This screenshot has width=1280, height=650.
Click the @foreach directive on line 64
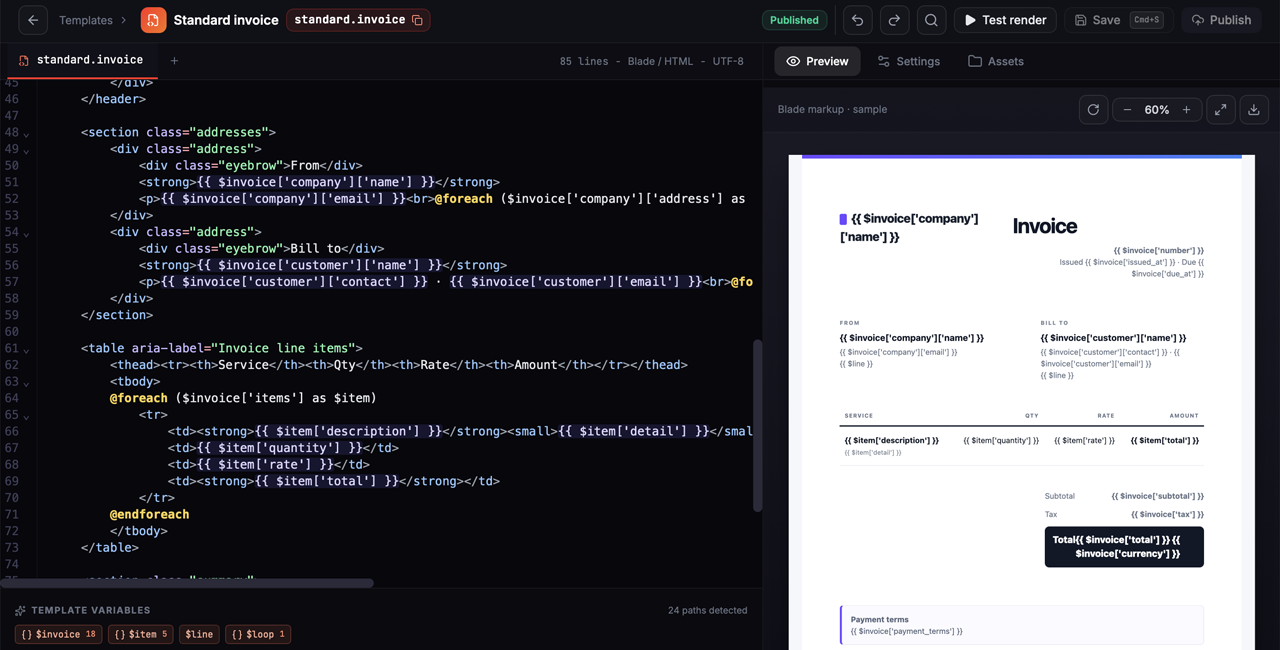coord(139,398)
